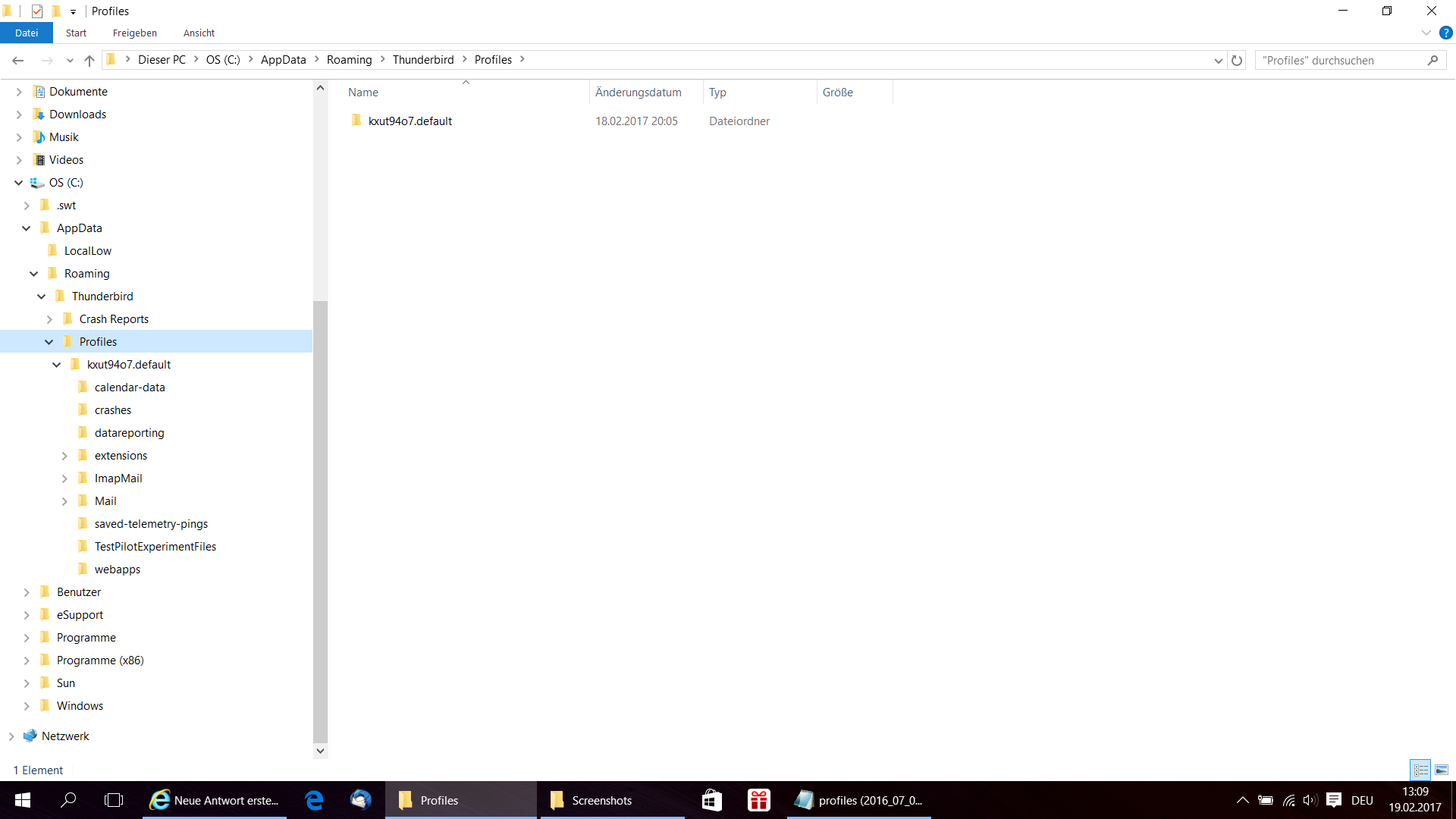Open Thunderbird from the taskbar

click(360, 800)
